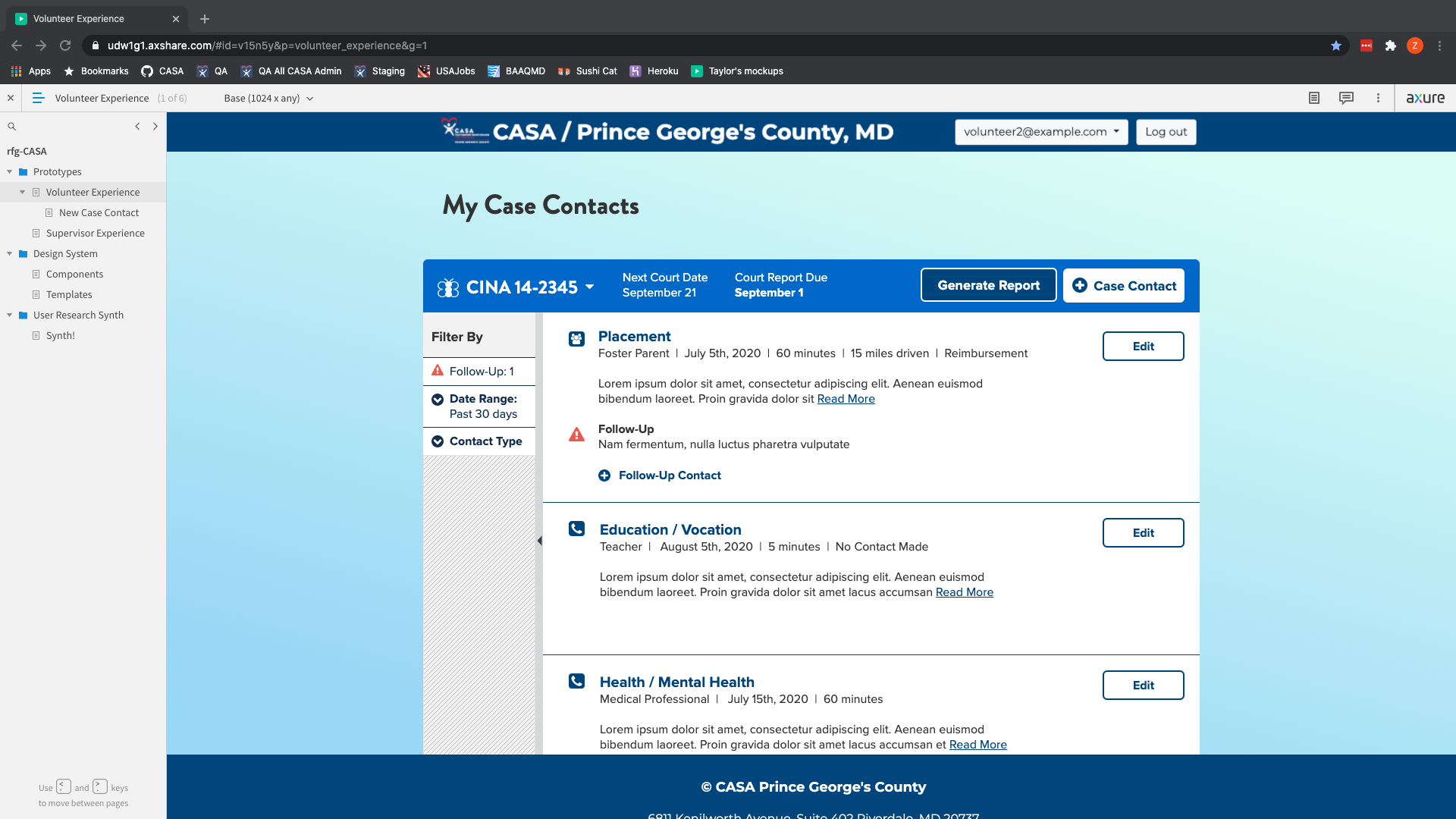Click the bookmark star in address bar
This screenshot has width=1456, height=819.
coord(1335,45)
